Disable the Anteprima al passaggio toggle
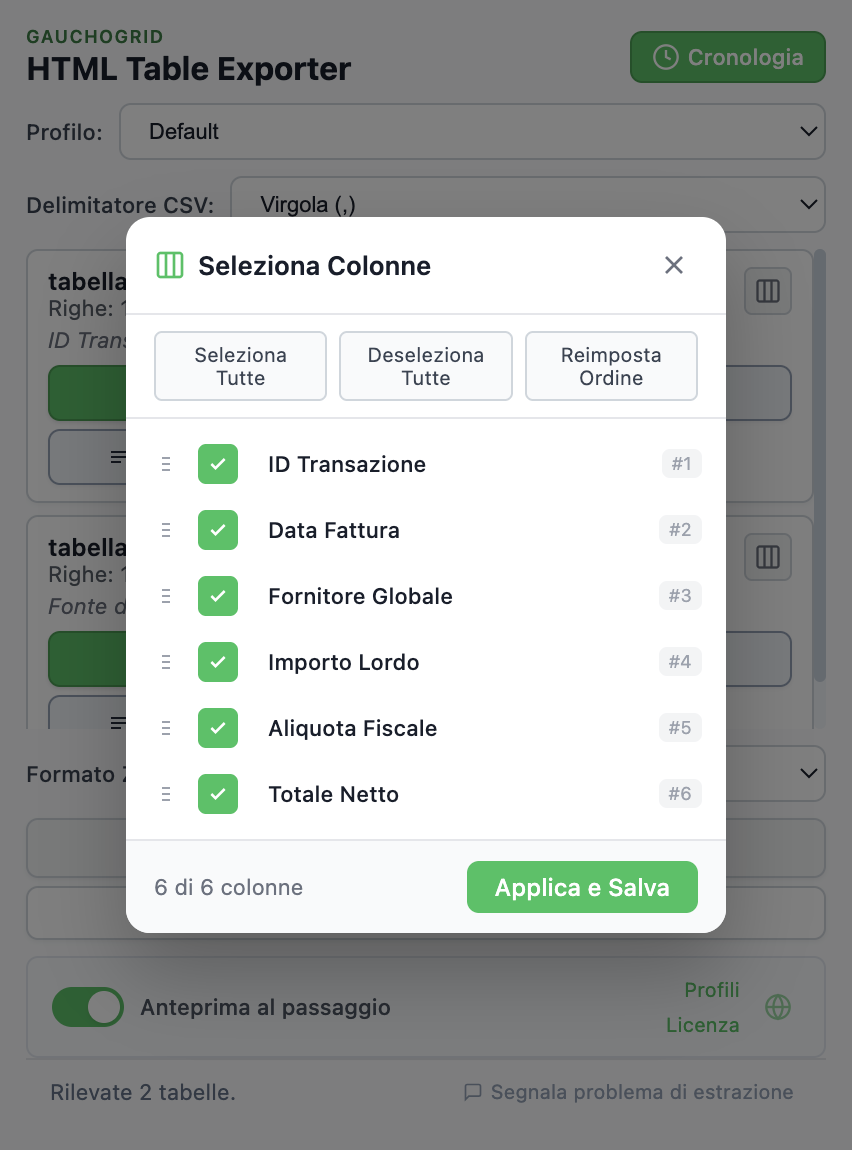Viewport: 852px width, 1150px height. click(88, 1007)
